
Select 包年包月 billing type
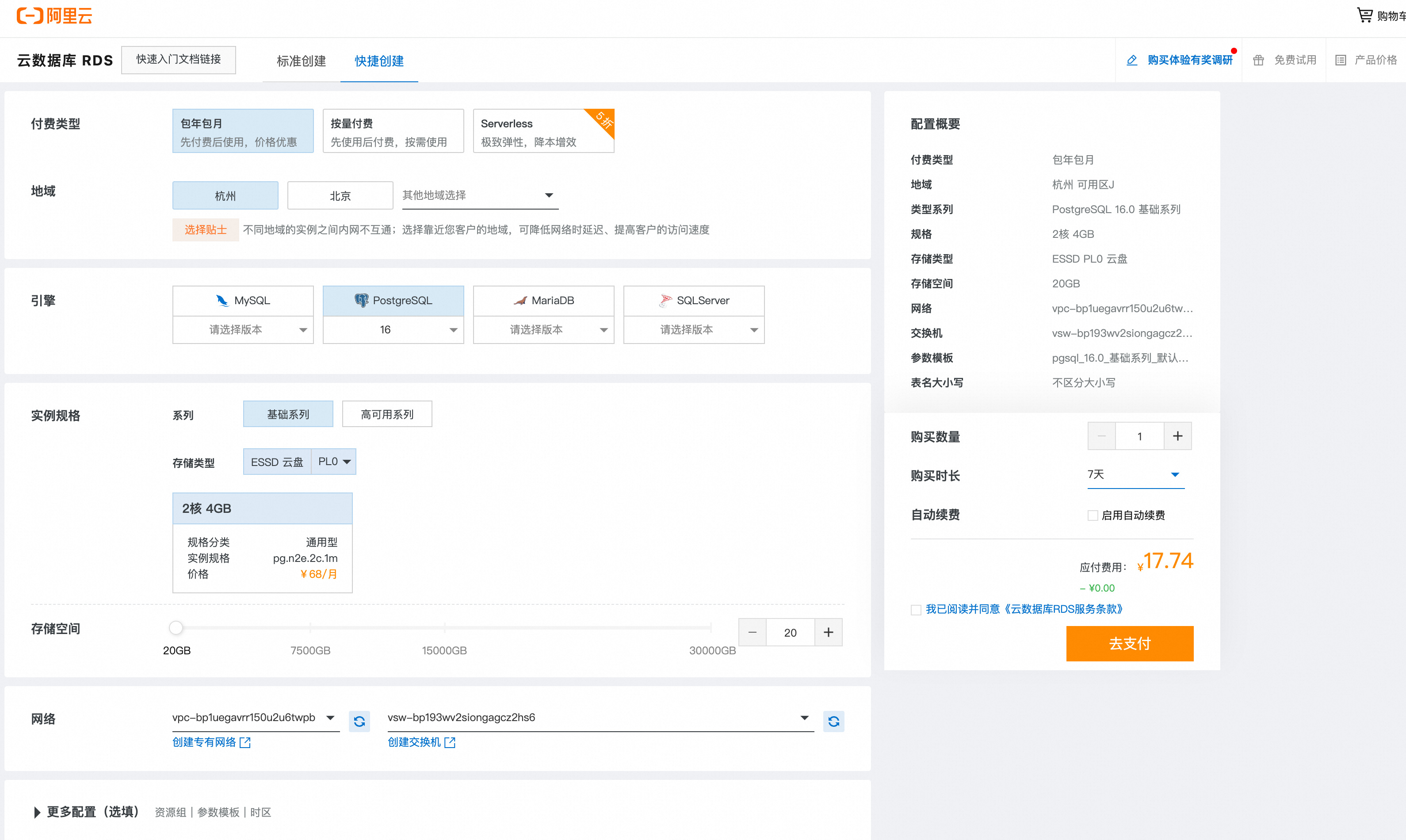pos(243,131)
